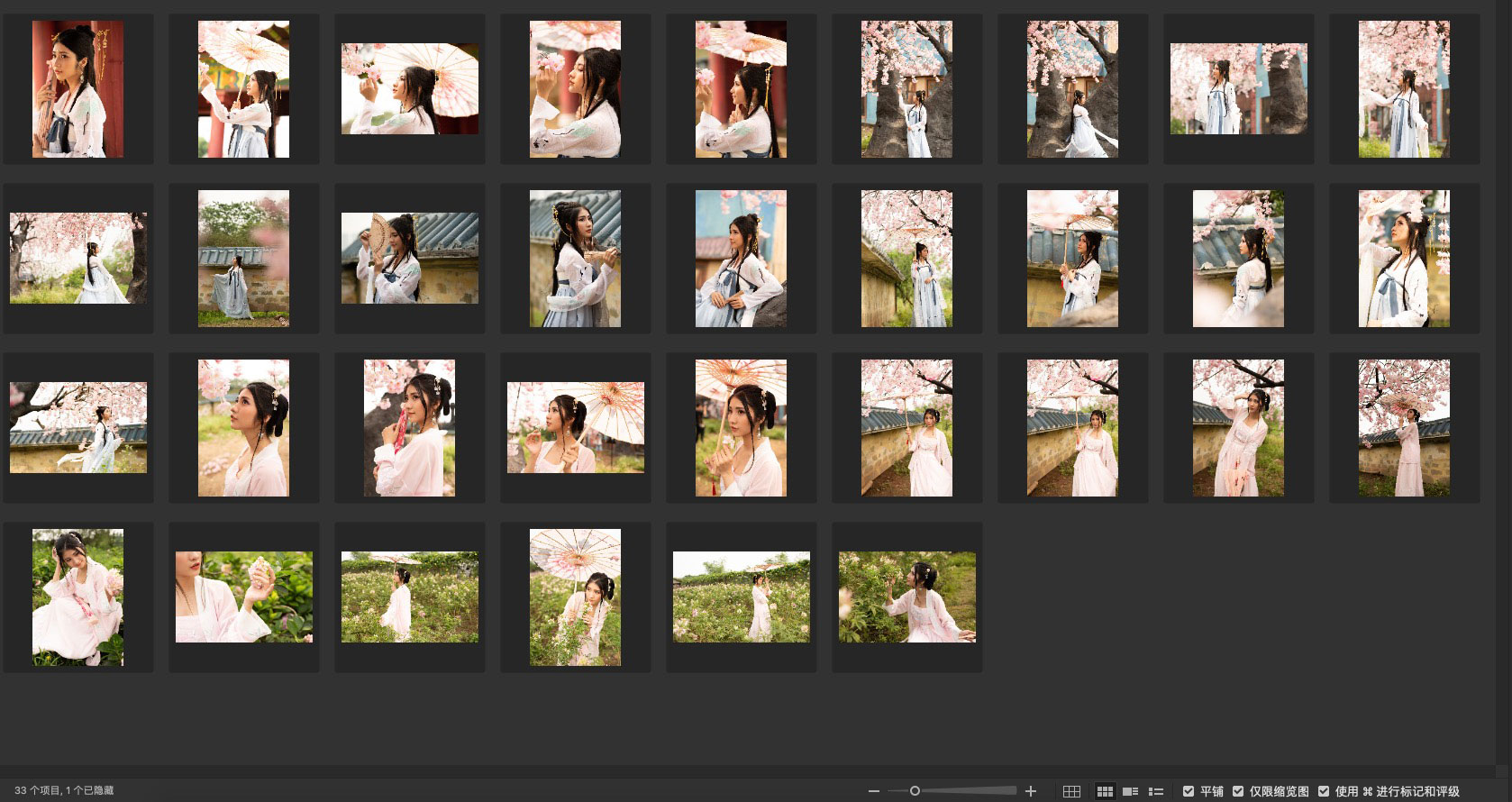Select first thumbnail with red pillar background
This screenshot has height=802, width=1512.
[78, 89]
